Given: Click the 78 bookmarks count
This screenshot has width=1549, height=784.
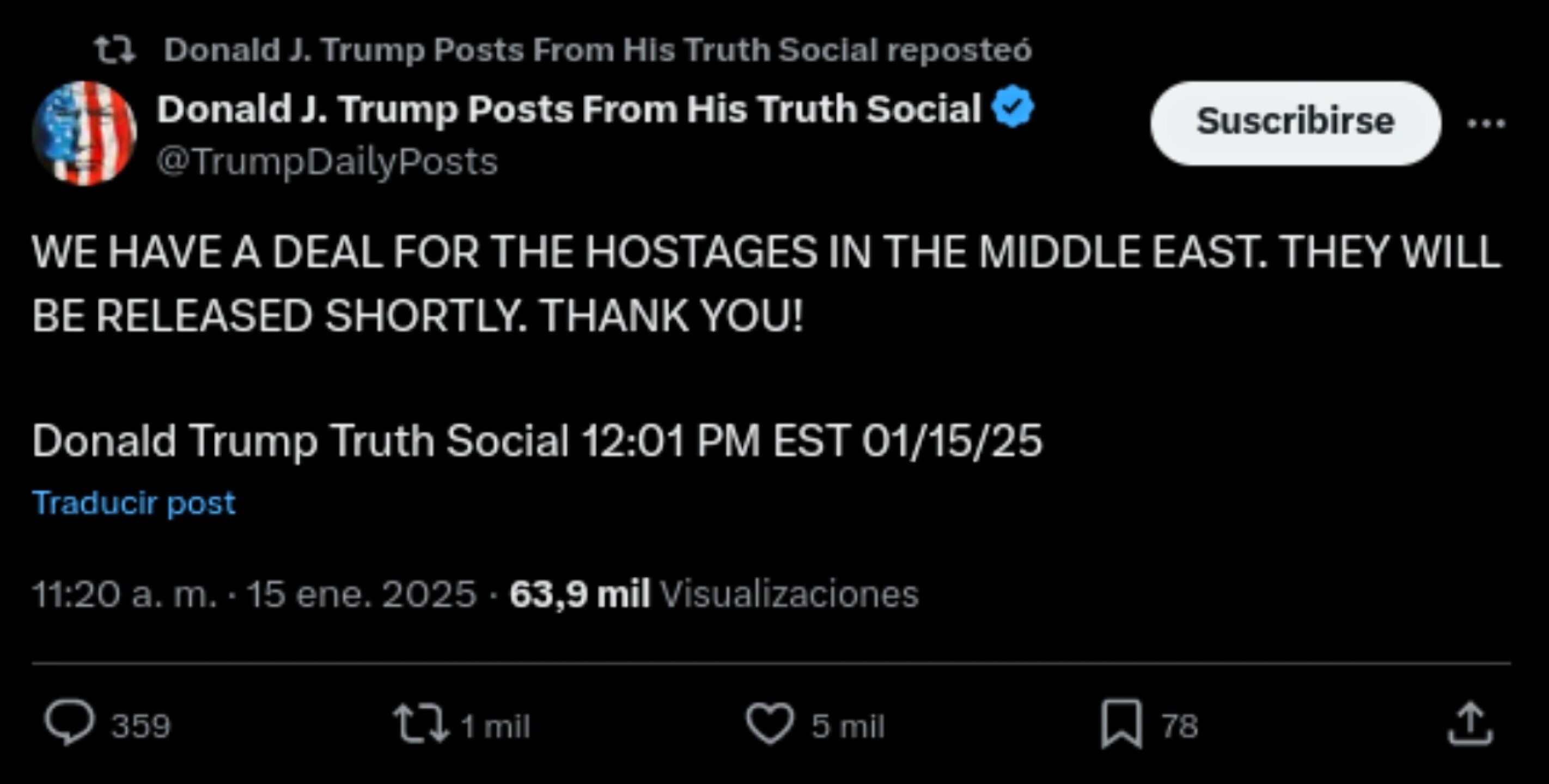Looking at the screenshot, I should 1179,726.
